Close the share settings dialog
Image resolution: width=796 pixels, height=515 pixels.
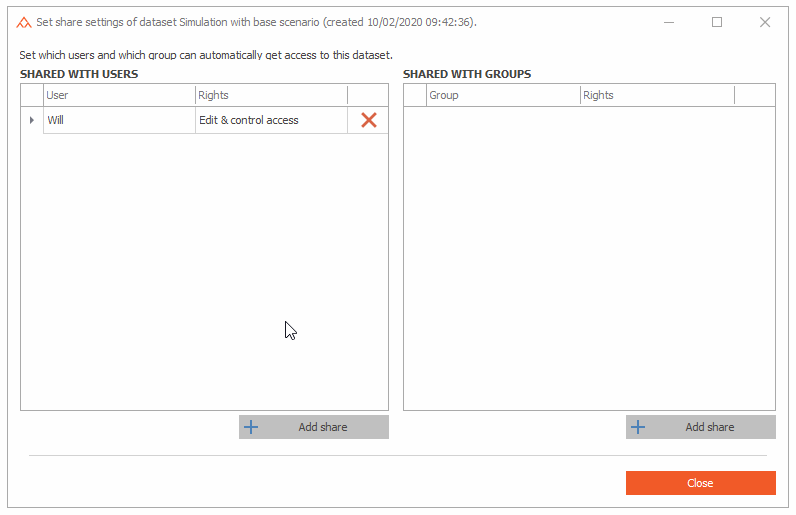pyautogui.click(x=701, y=483)
